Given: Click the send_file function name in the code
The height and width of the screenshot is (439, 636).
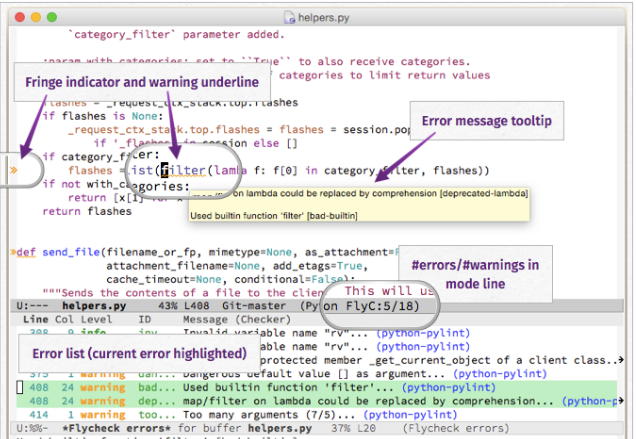Looking at the screenshot, I should coord(71,252).
